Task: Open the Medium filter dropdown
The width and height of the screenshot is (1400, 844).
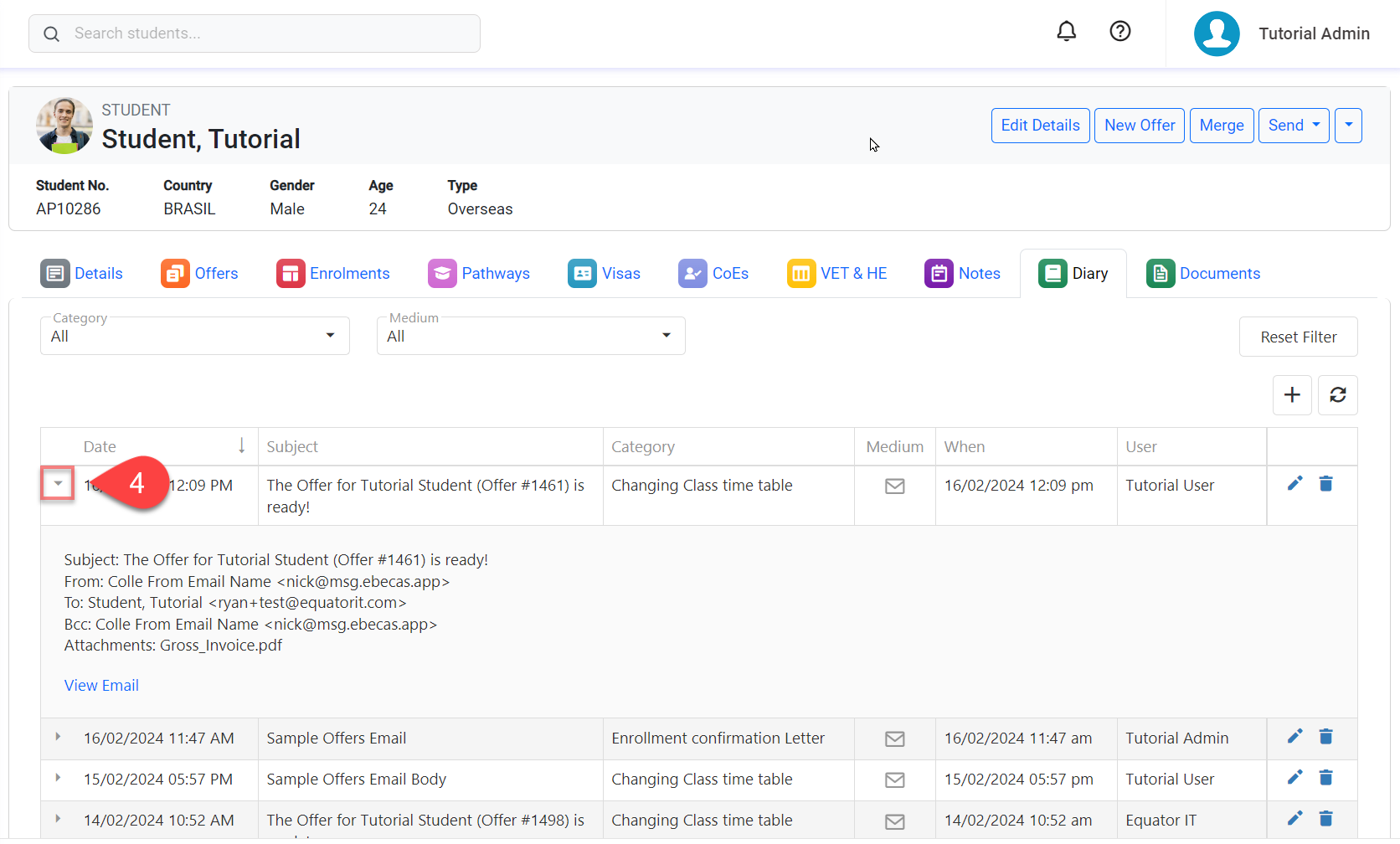Action: click(531, 336)
